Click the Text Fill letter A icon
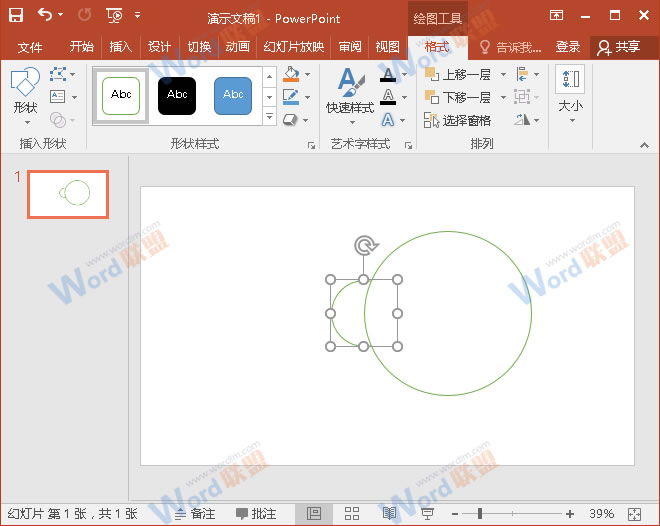Screen dimensions: 660x526 click(x=388, y=75)
